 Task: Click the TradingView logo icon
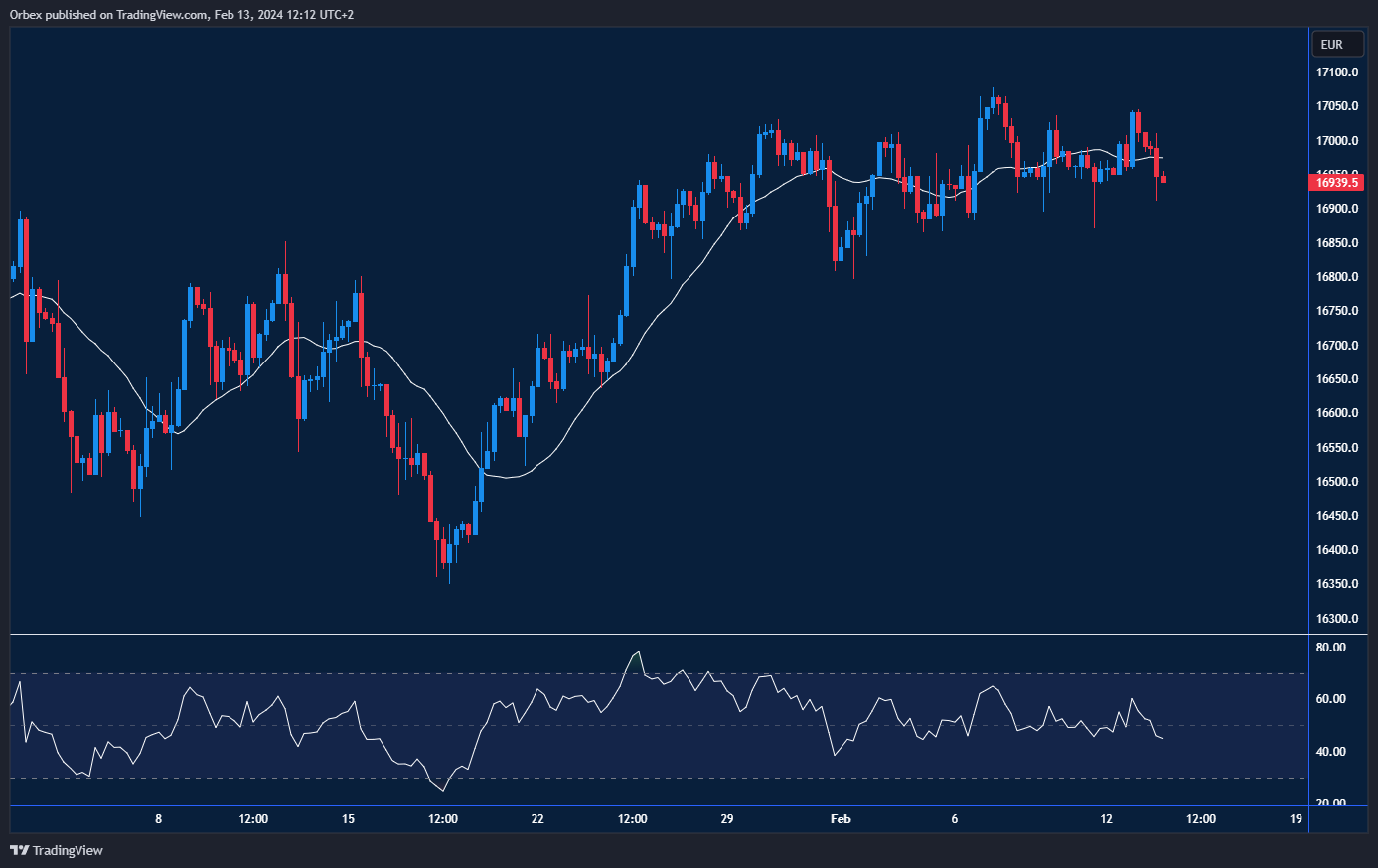[x=17, y=851]
